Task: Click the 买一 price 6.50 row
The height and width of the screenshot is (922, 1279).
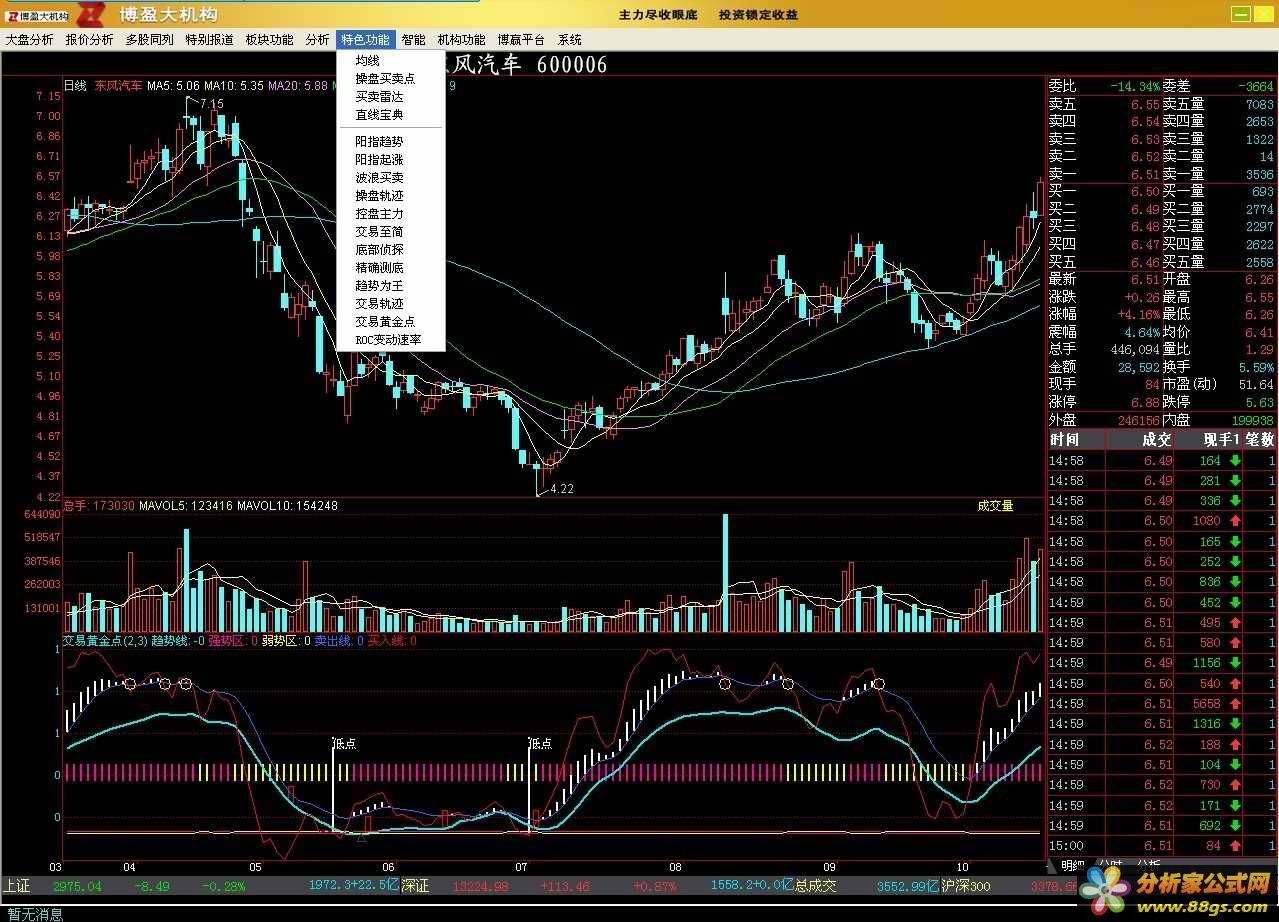Action: (x=1161, y=192)
